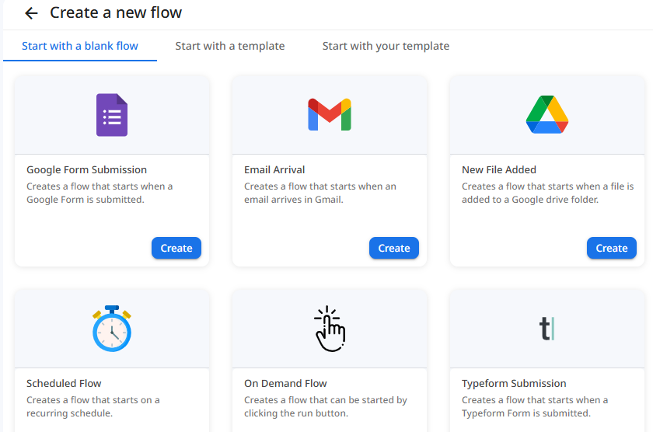654x433 pixels.
Task: Create an Email Arrival flow
Action: click(394, 248)
